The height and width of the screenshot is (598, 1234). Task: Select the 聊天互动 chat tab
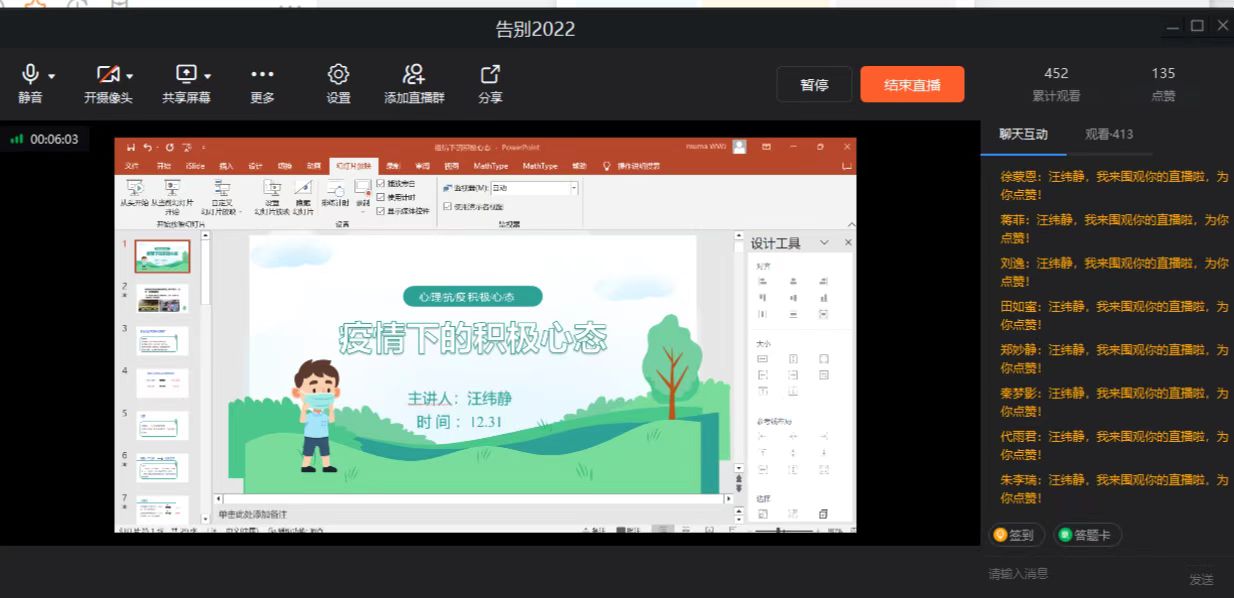[1023, 134]
